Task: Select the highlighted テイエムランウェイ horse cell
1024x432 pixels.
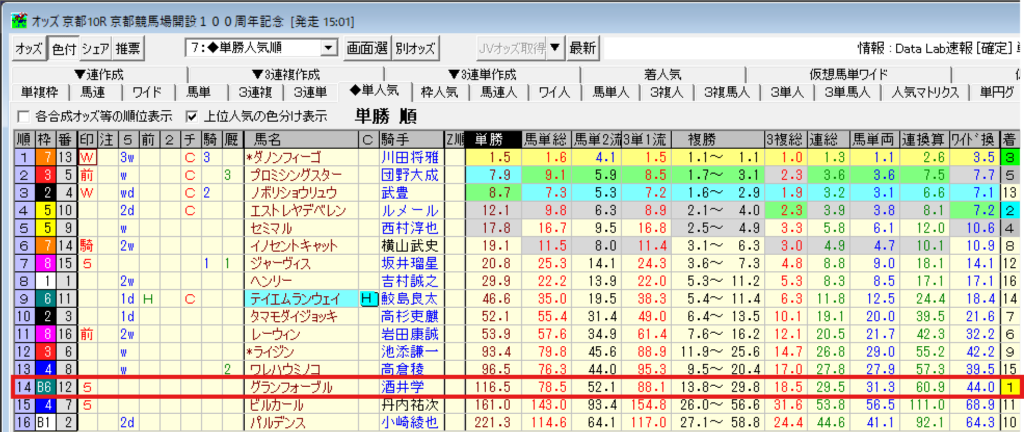Action: coord(301,298)
